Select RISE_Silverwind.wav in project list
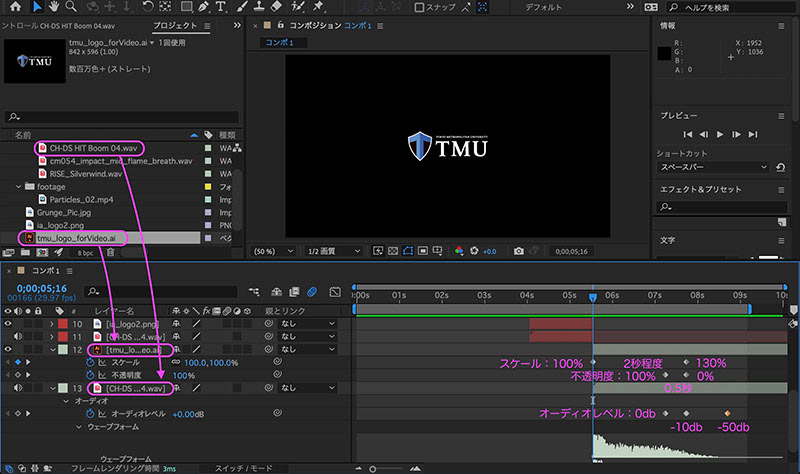 (x=86, y=173)
